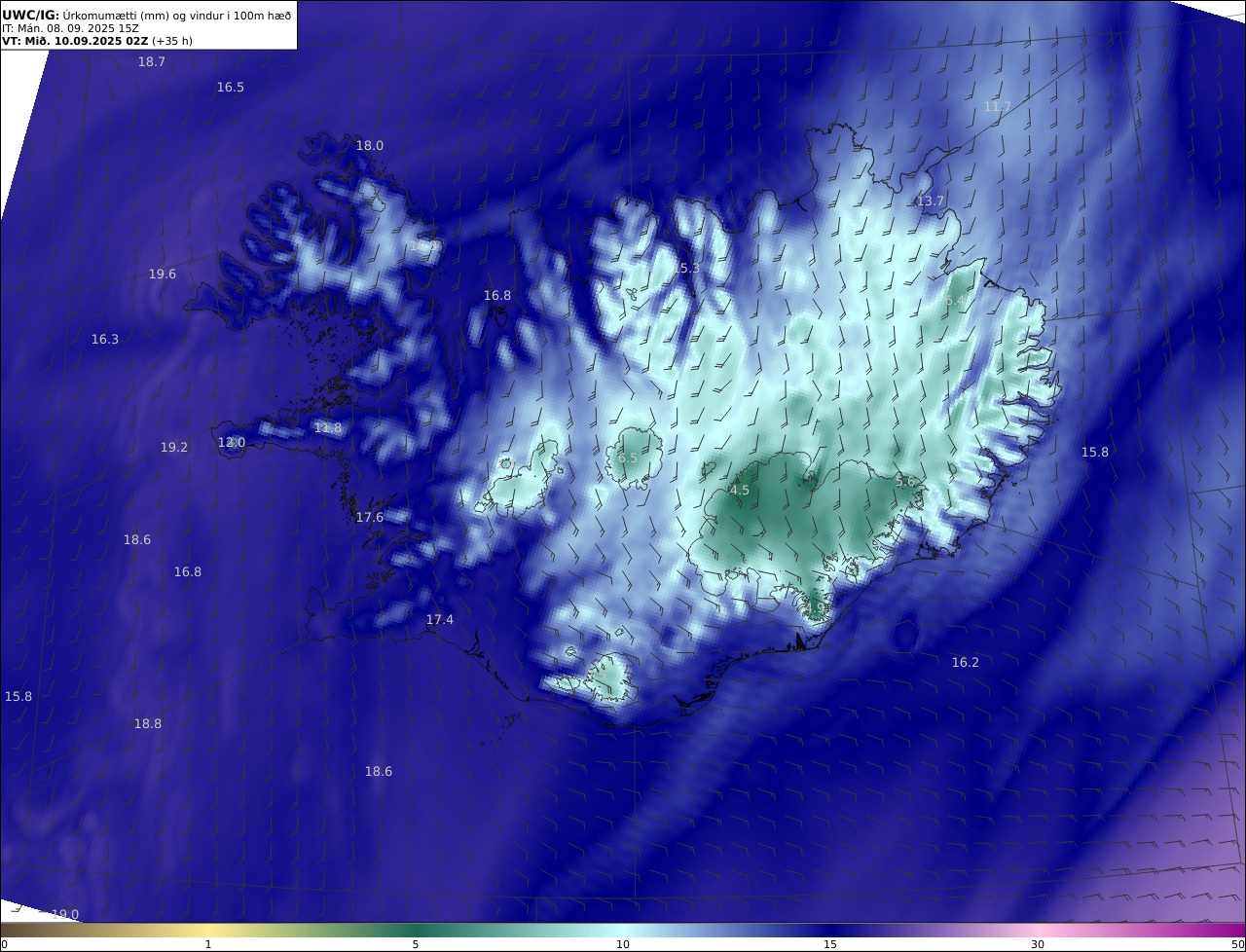The width and height of the screenshot is (1246, 952).
Task: Click the '16.5' value label
Action: 230,87
